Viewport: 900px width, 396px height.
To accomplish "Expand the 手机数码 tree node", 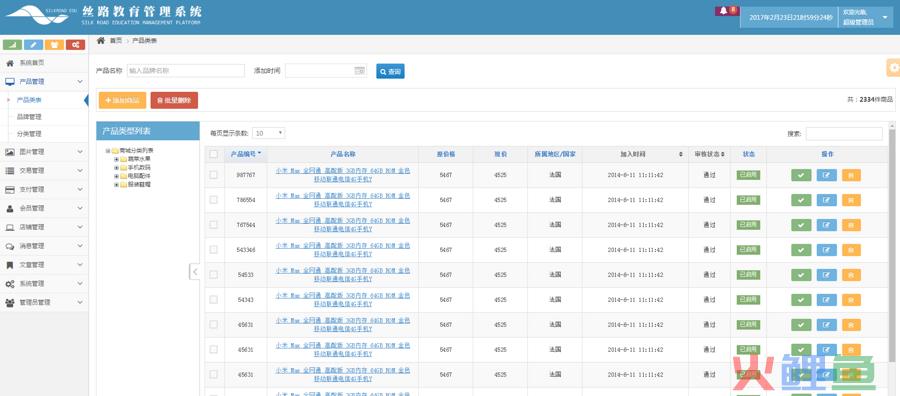I will pos(117,168).
